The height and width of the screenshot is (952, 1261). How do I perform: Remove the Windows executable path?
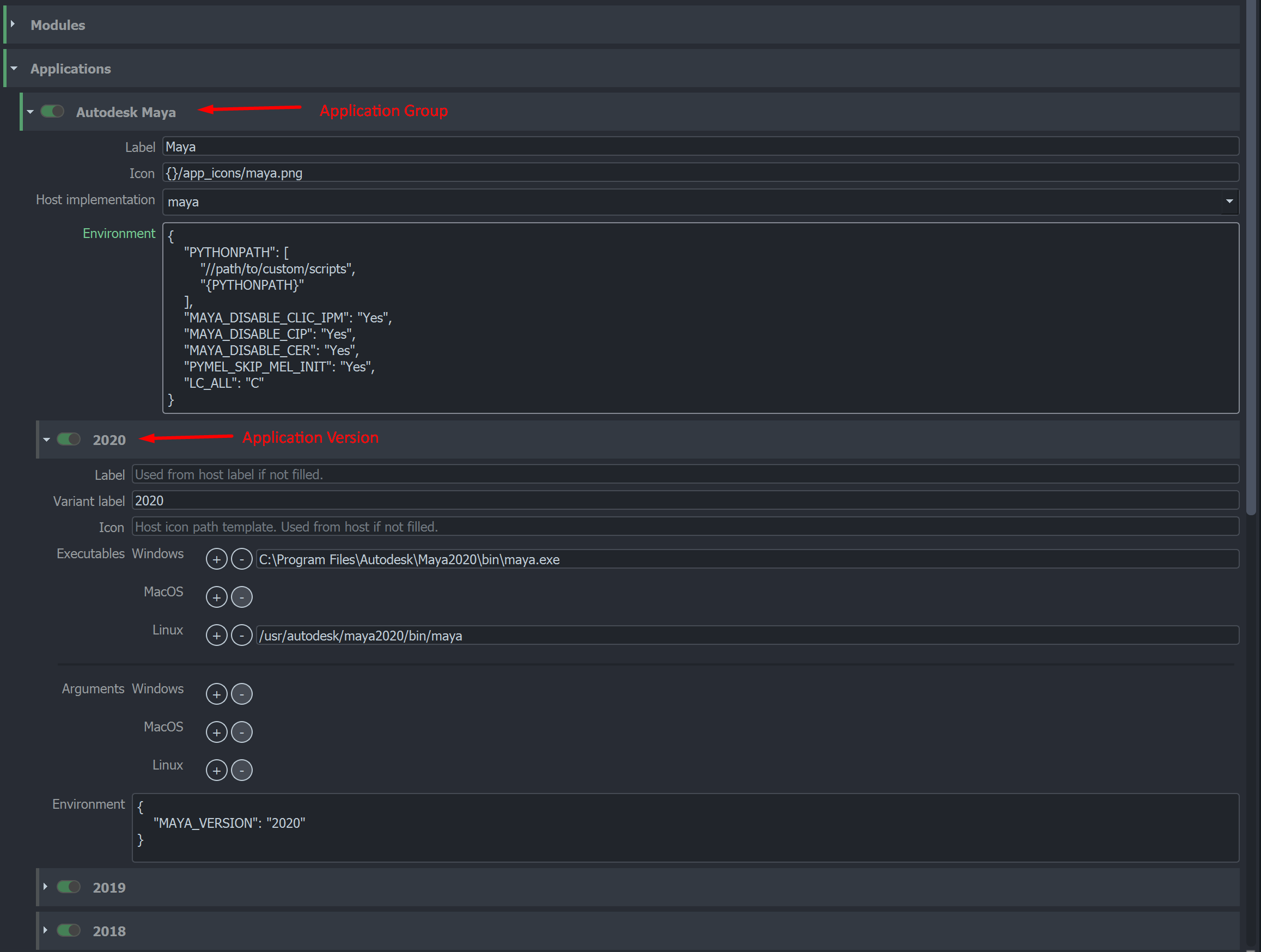click(242, 559)
